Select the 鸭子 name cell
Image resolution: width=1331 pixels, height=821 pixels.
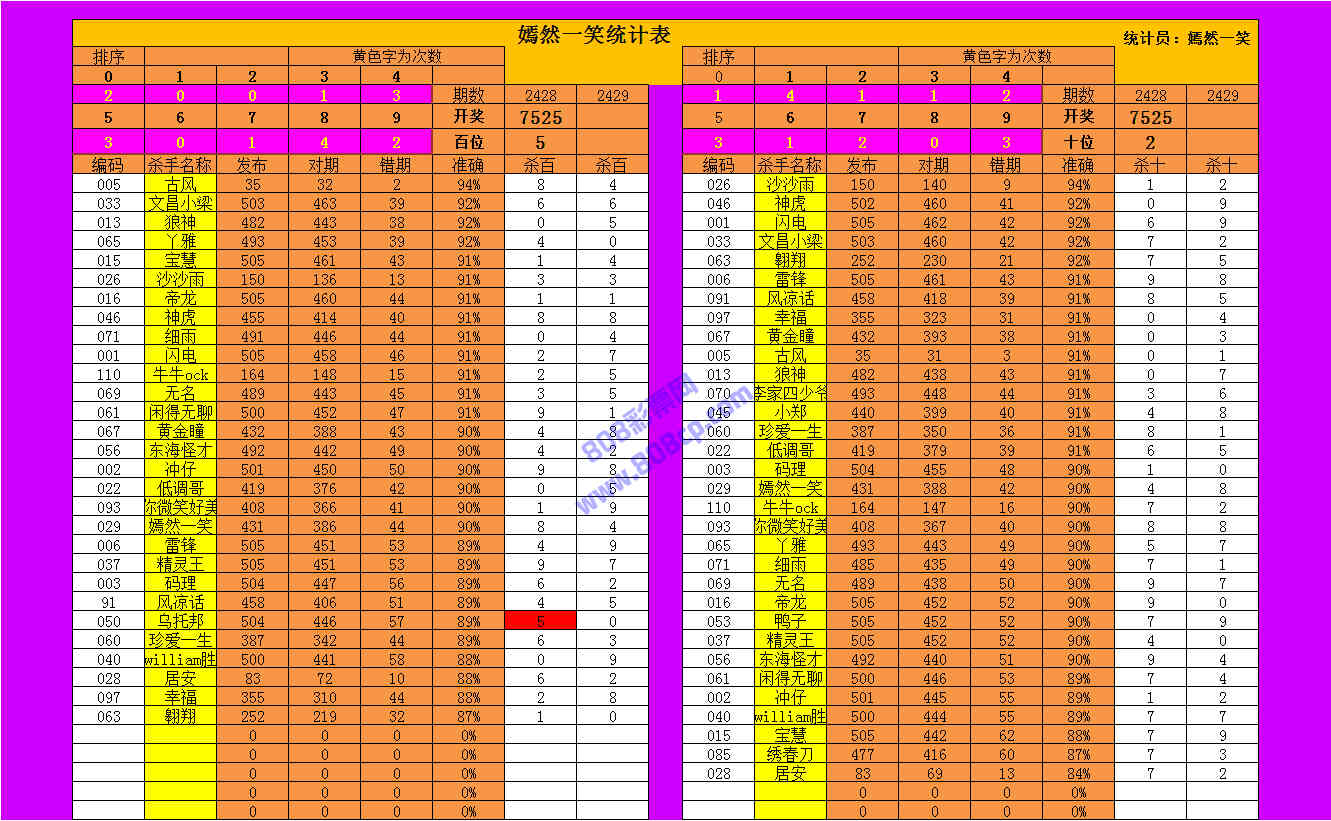click(x=790, y=621)
